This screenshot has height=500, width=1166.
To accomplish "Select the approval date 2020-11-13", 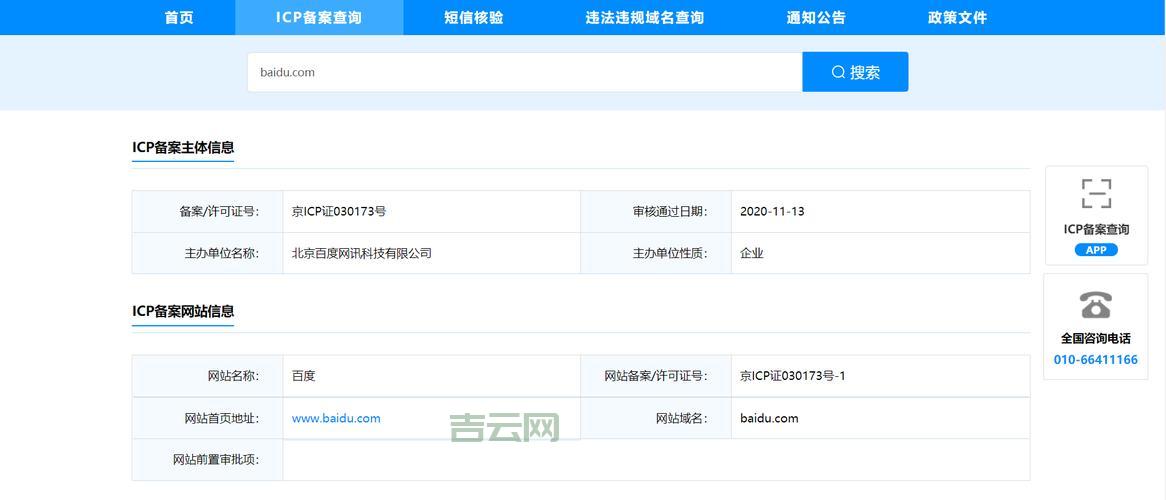I will coord(772,211).
